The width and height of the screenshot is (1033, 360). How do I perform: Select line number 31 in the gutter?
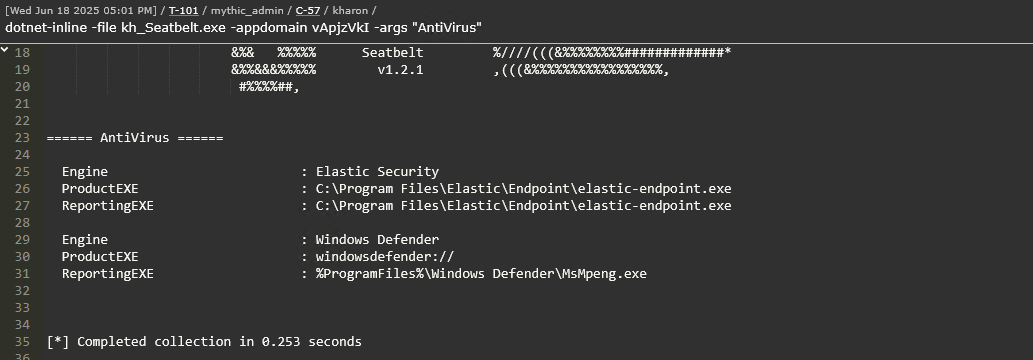click(x=22, y=274)
